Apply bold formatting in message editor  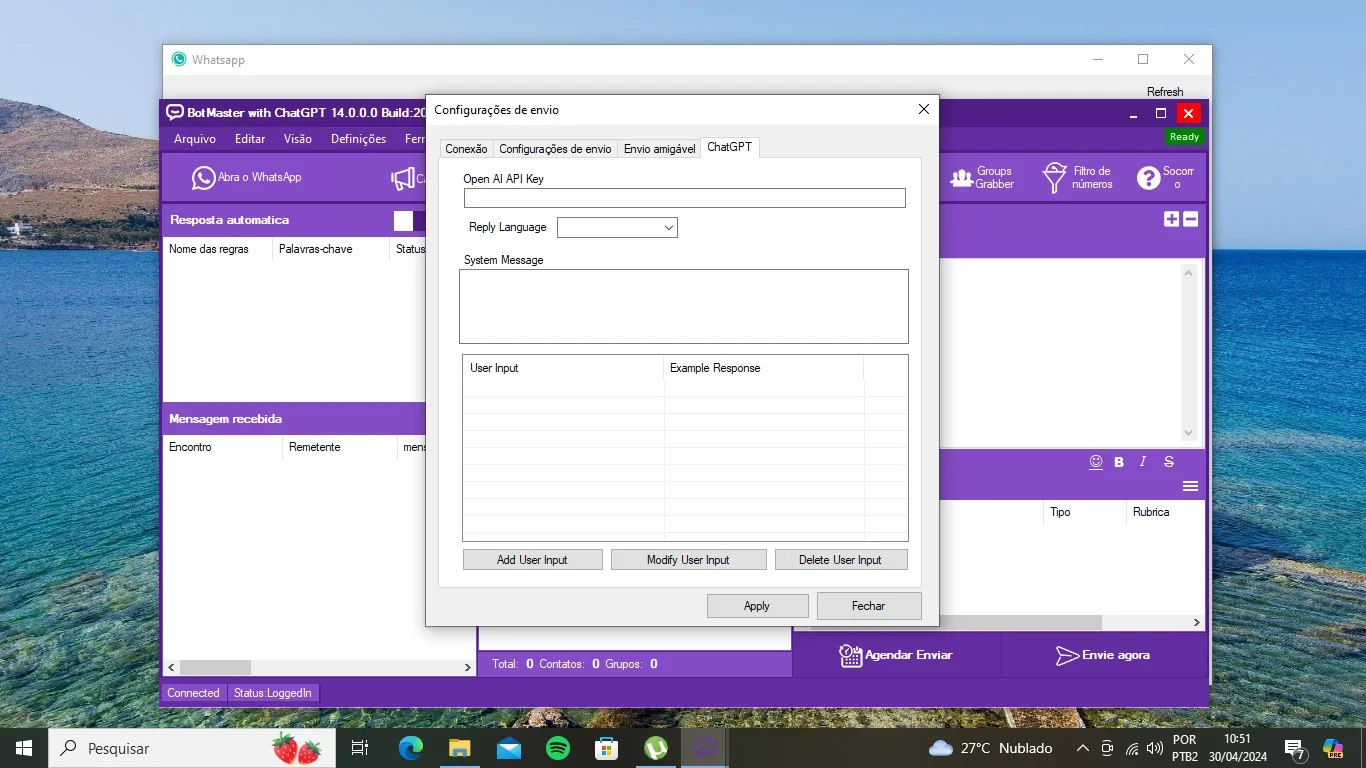point(1119,462)
